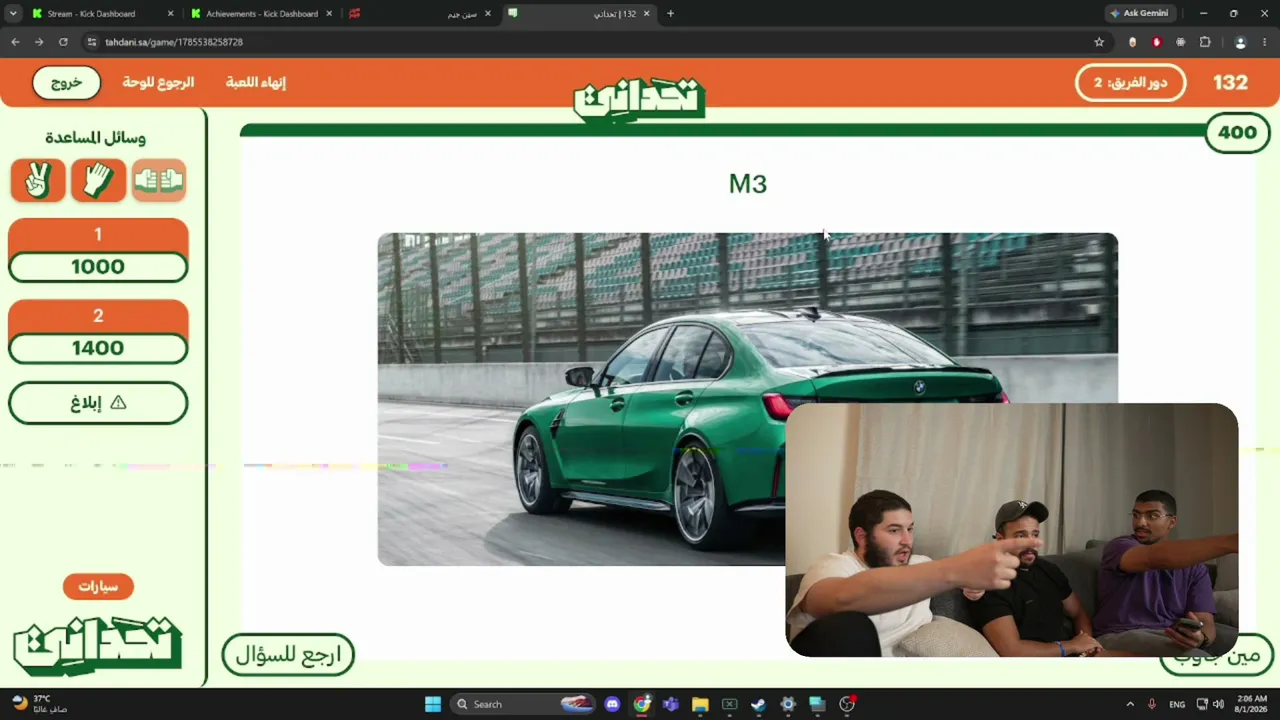
Task: Click the ENG language indicator
Action: point(1177,704)
